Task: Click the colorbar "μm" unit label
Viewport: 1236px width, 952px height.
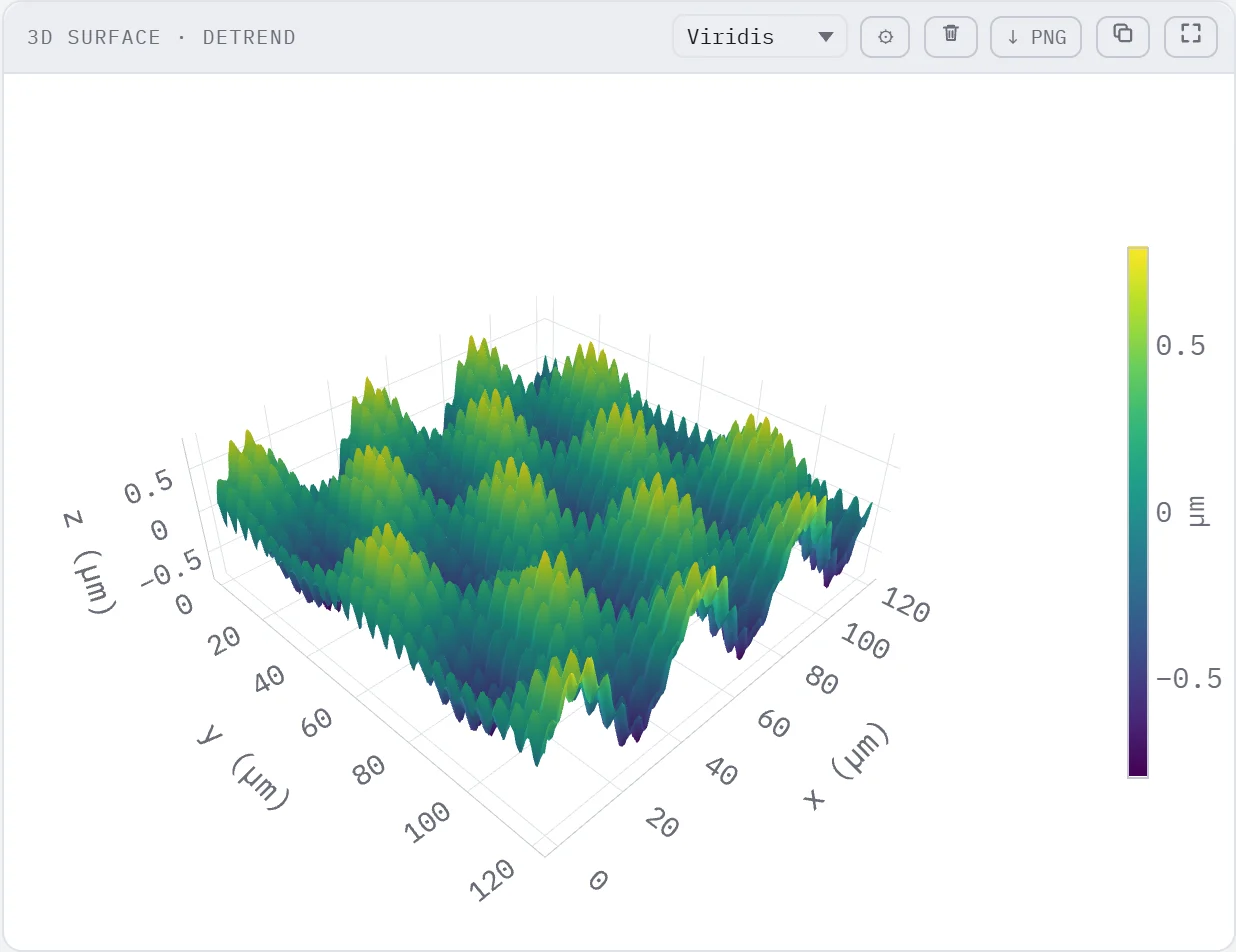Action: [1197, 511]
